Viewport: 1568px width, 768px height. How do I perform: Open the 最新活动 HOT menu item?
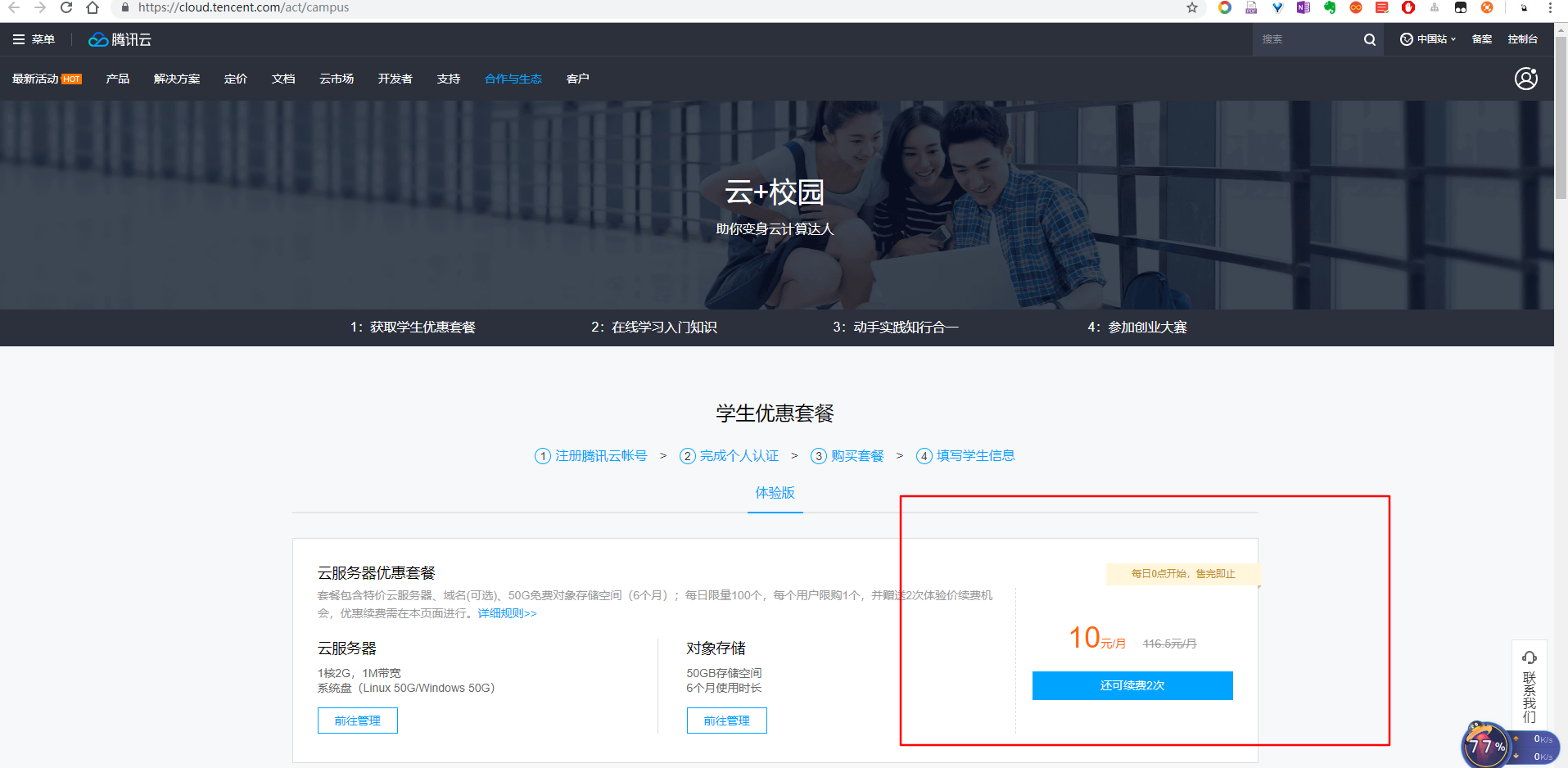pos(47,79)
